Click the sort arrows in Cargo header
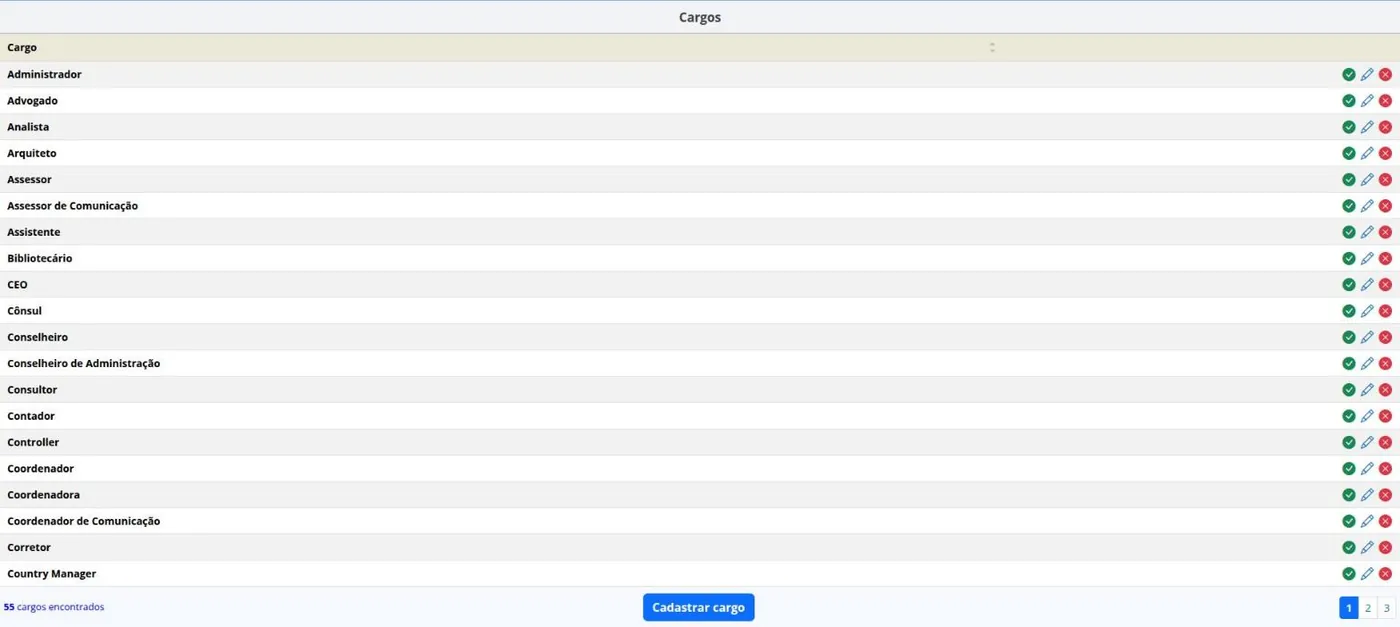Image resolution: width=1400 pixels, height=627 pixels. [992, 47]
